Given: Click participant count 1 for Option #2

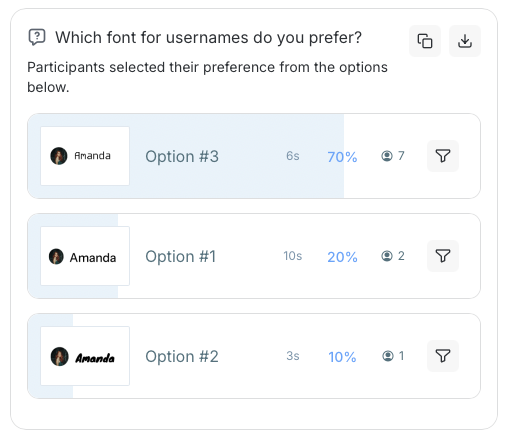Looking at the screenshot, I should (x=401, y=356).
